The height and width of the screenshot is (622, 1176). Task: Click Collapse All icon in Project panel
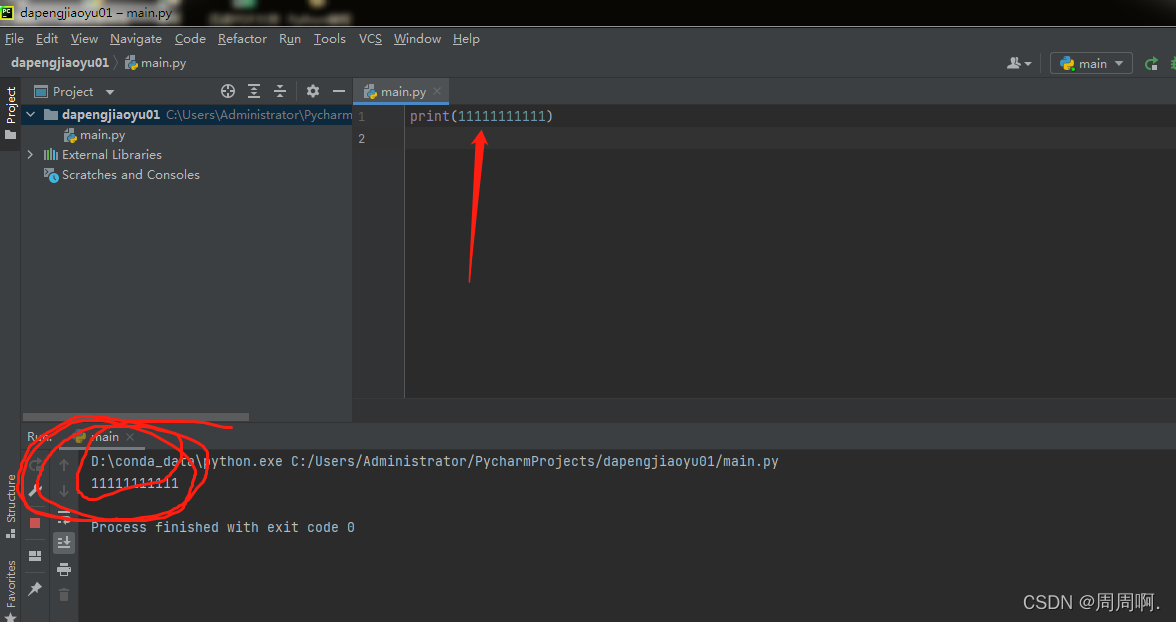coord(280,92)
